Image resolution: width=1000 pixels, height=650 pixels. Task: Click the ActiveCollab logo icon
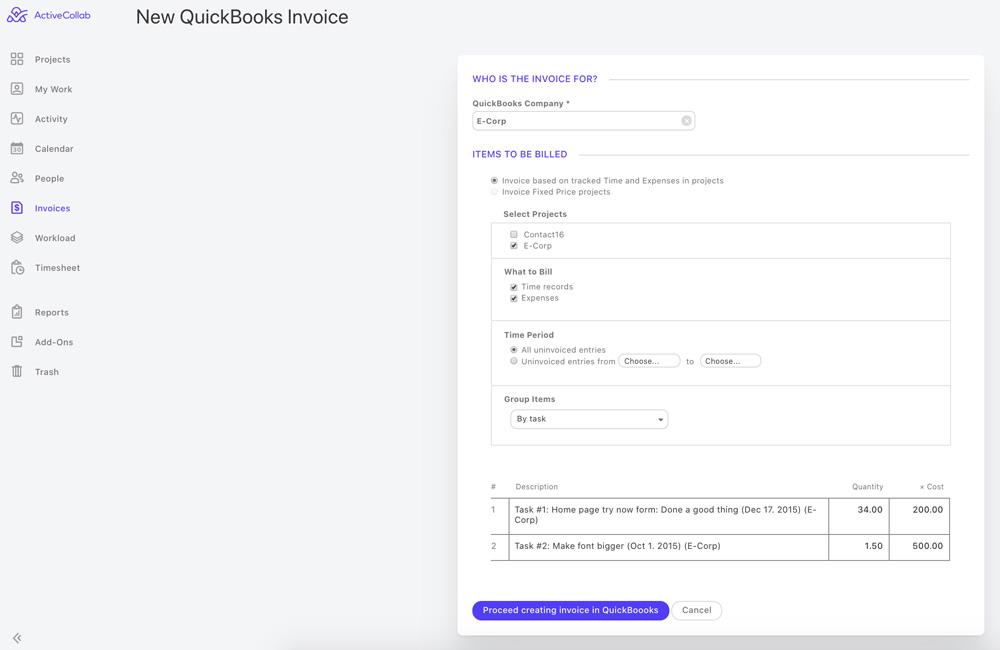tap(17, 15)
